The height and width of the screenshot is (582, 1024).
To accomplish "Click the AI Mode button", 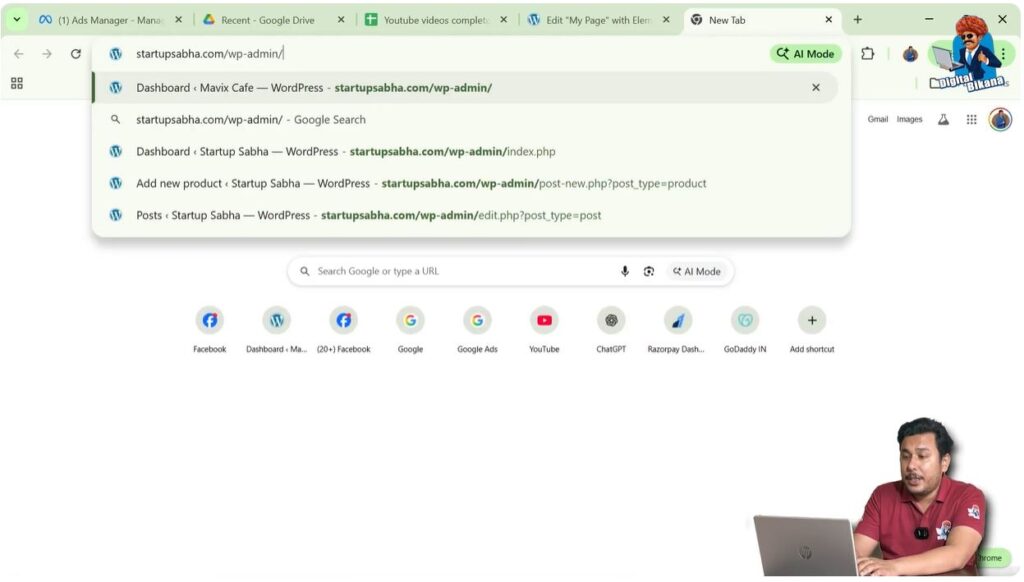I will pos(805,53).
